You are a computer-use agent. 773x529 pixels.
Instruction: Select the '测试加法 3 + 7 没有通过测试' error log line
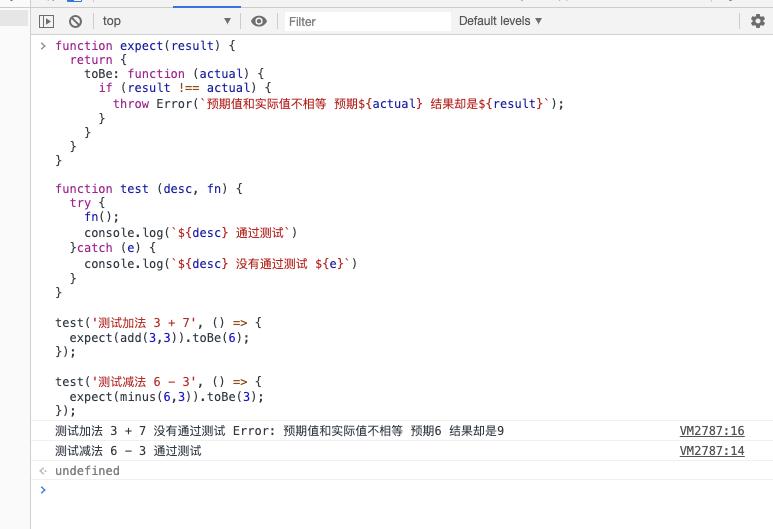click(280, 431)
